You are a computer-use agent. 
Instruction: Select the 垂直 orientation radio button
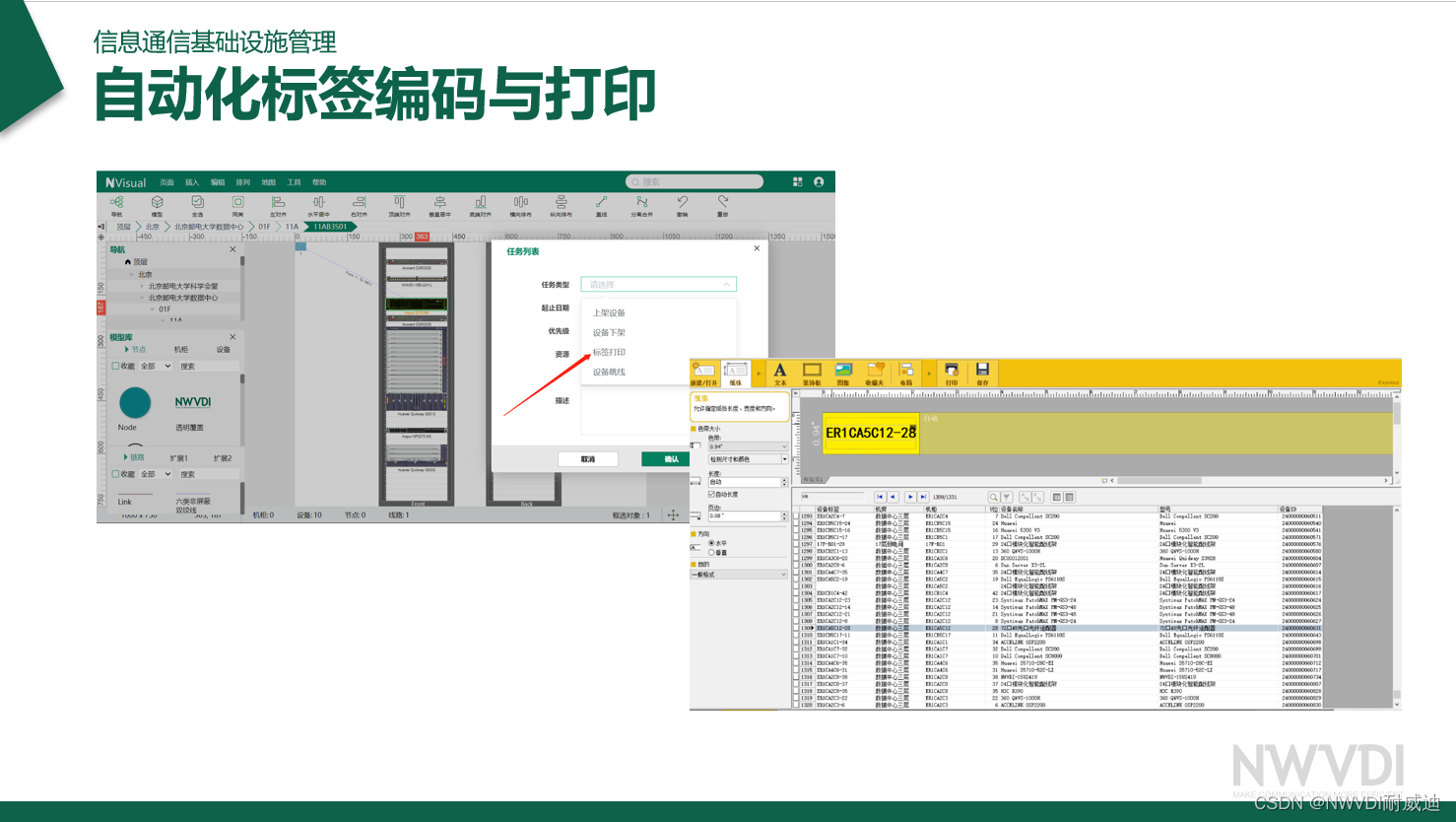tap(711, 553)
